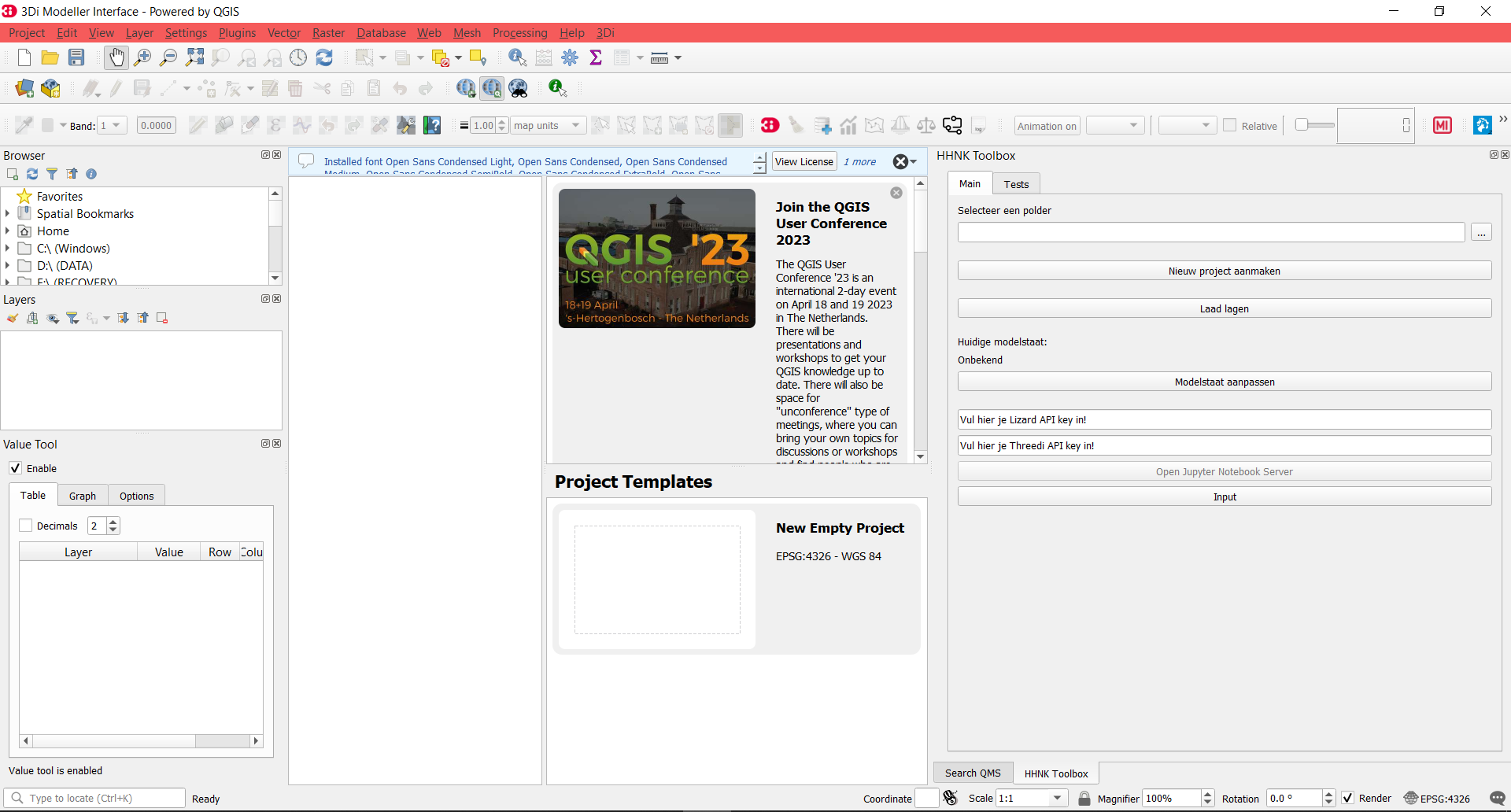Click the EPSG:4326 CRS status button
The width and height of the screenshot is (1511, 812).
1437,798
